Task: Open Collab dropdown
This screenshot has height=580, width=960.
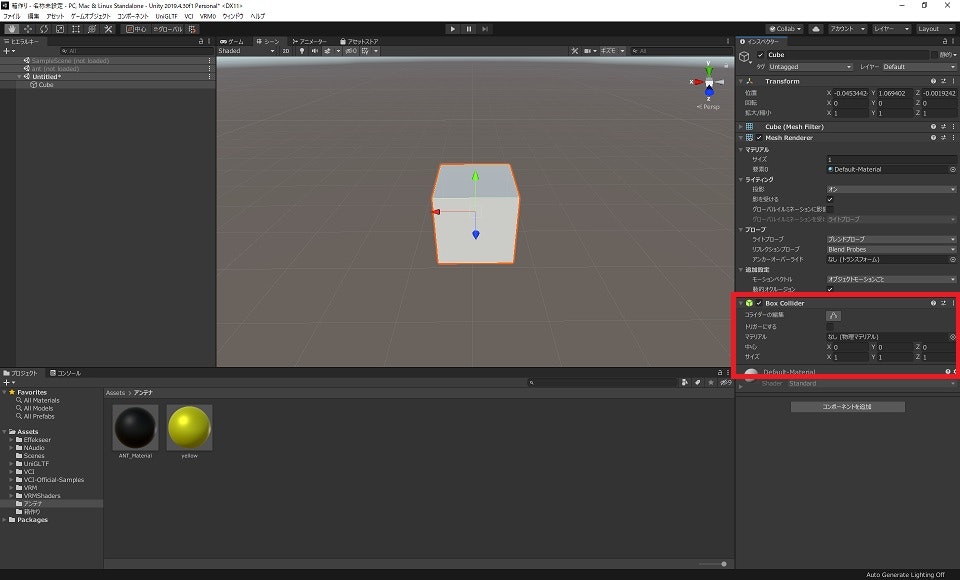Action: click(785, 29)
